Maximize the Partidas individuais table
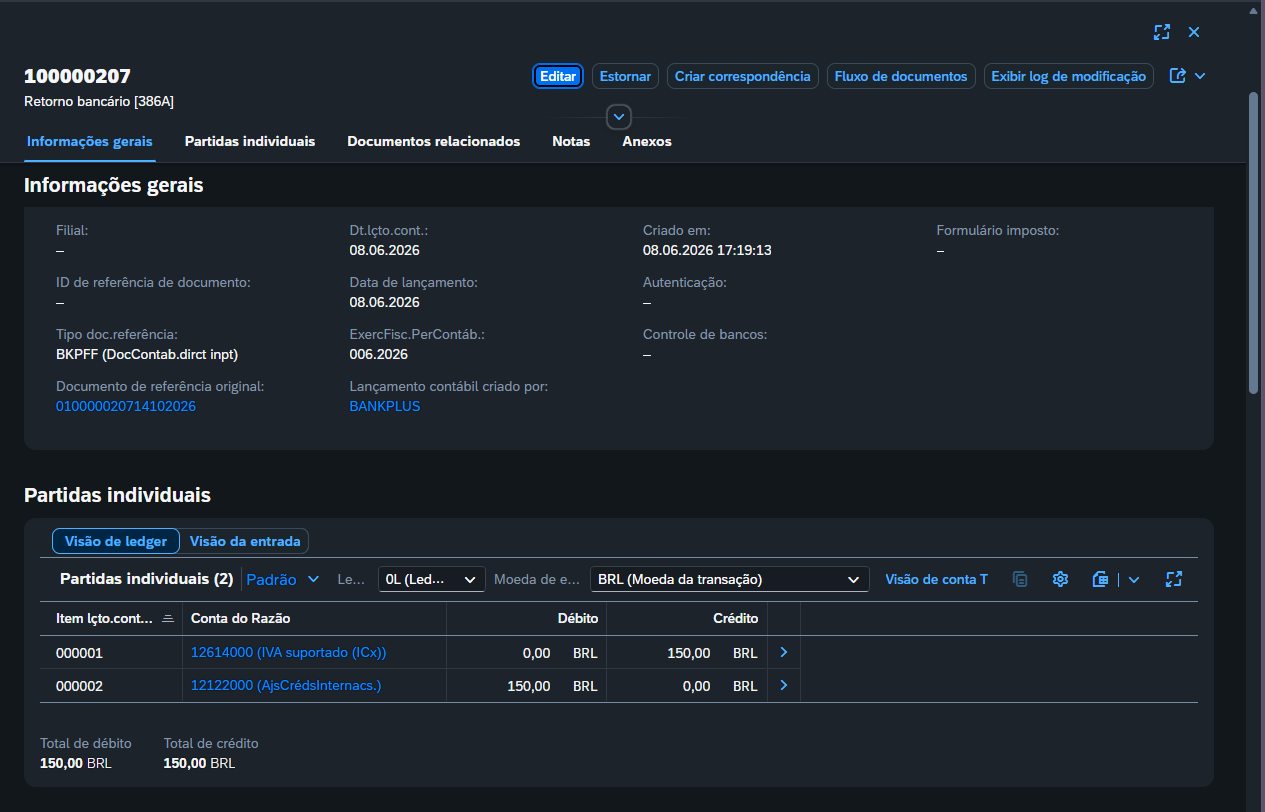This screenshot has height=812, width=1265. point(1174,579)
